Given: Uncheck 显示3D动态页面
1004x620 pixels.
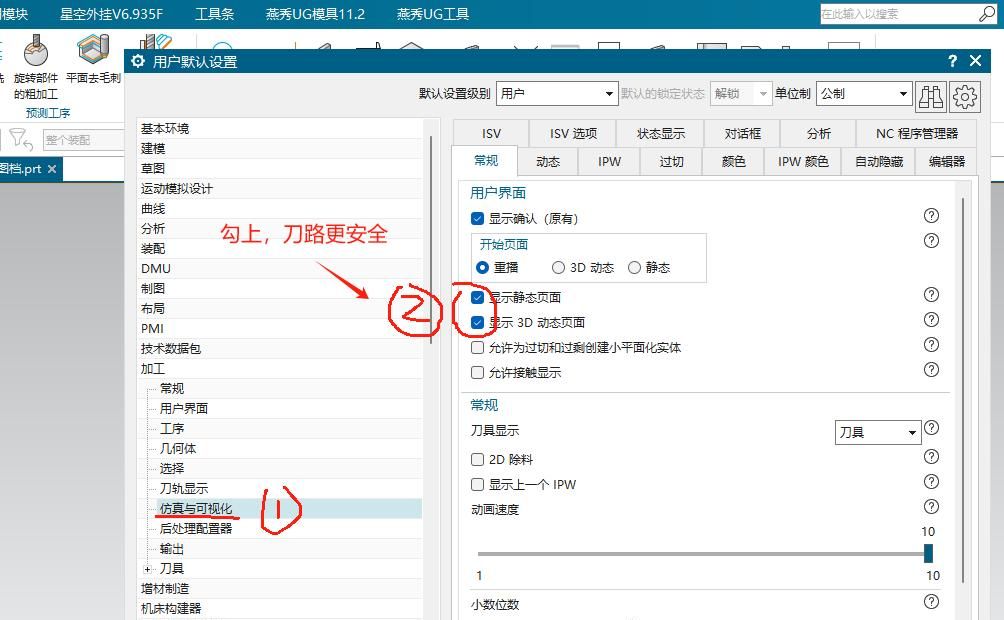Looking at the screenshot, I should point(477,320).
